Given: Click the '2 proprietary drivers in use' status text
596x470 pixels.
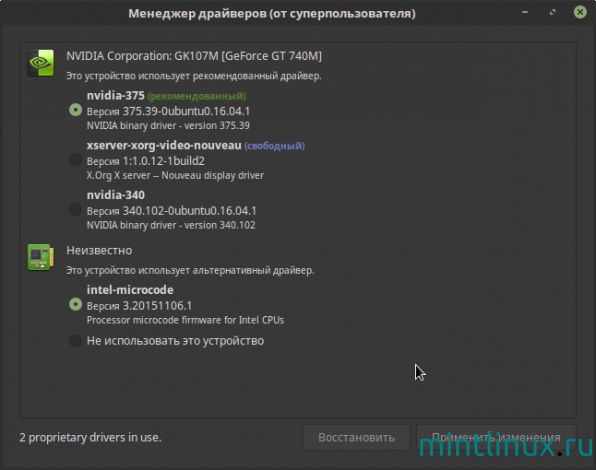Looking at the screenshot, I should [90, 437].
